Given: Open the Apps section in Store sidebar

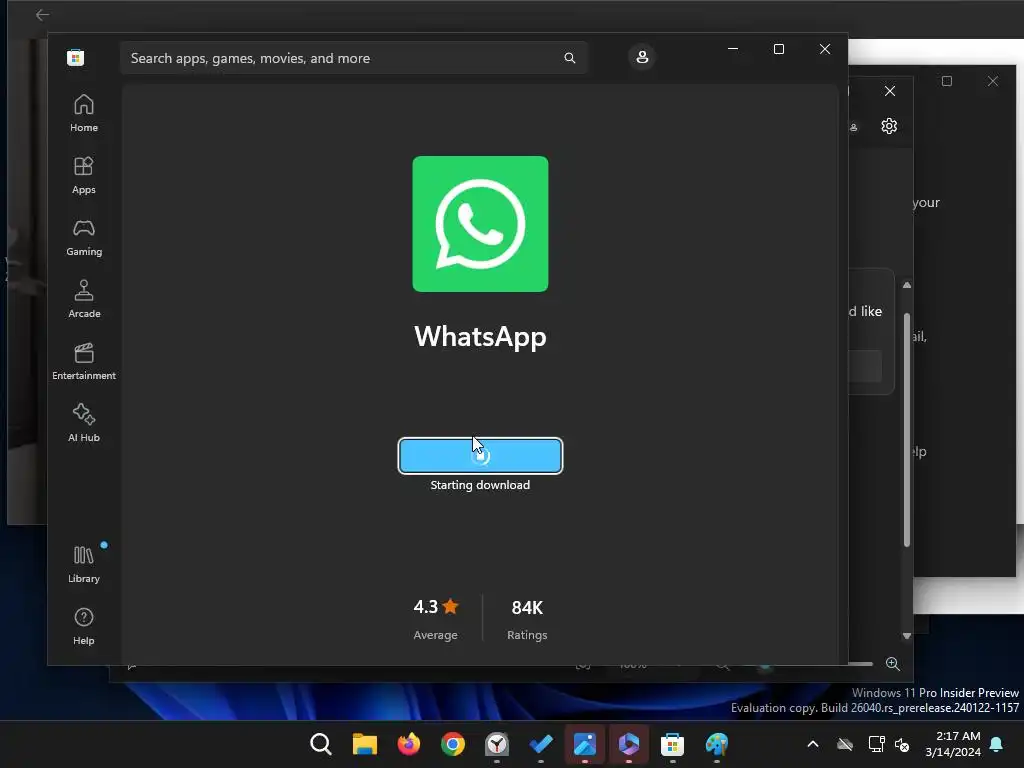Looking at the screenshot, I should click(x=84, y=175).
